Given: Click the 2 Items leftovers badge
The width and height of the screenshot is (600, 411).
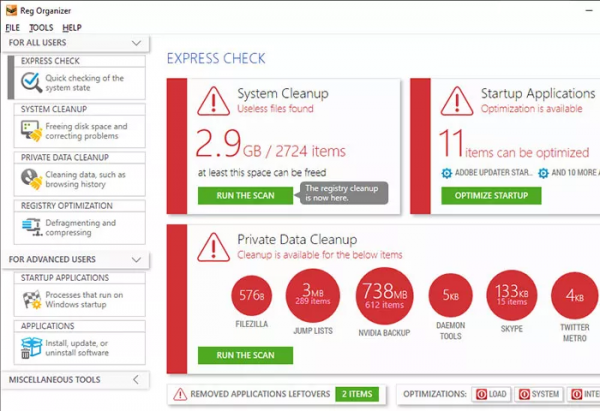Looking at the screenshot, I should pos(356,394).
